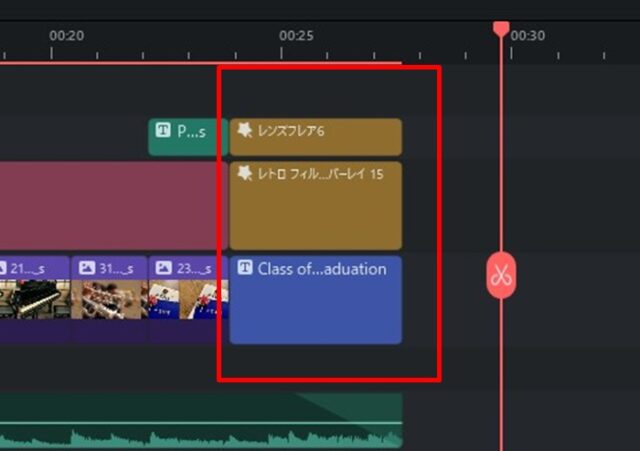640x451 pixels.
Task: Click the 00:25 mark on the time ruler
Action: pos(296,36)
